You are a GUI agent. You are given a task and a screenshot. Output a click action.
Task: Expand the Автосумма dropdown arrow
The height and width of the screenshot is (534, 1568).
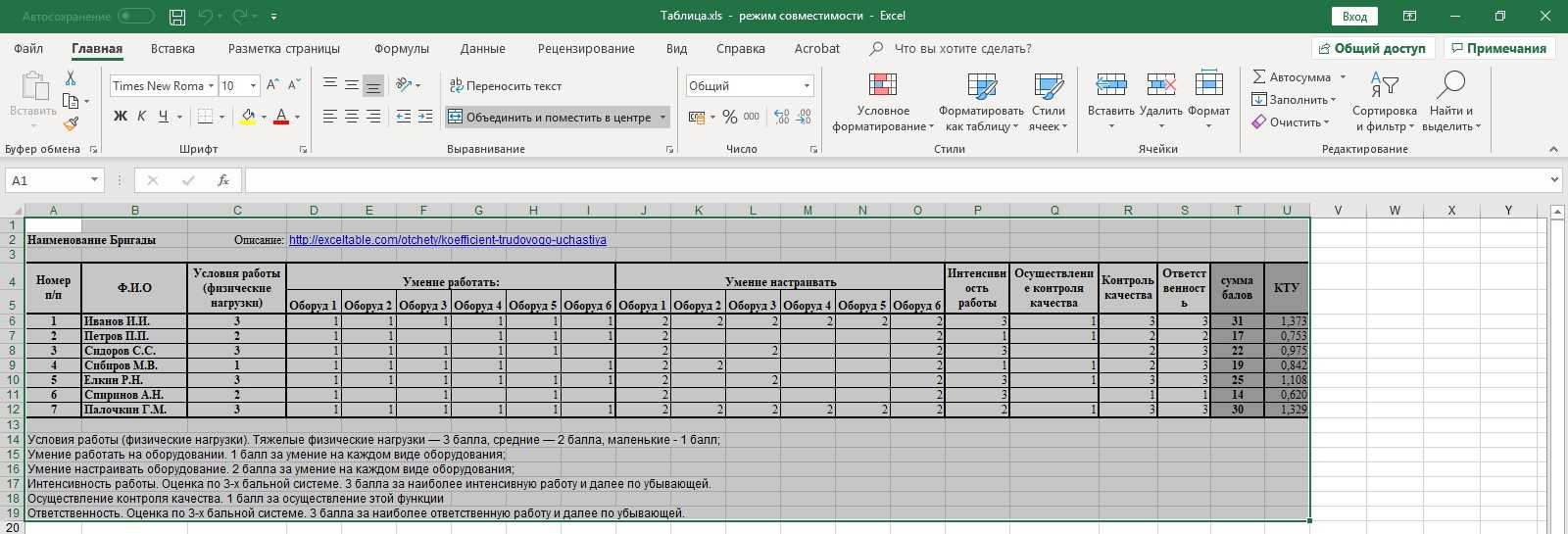point(1344,77)
